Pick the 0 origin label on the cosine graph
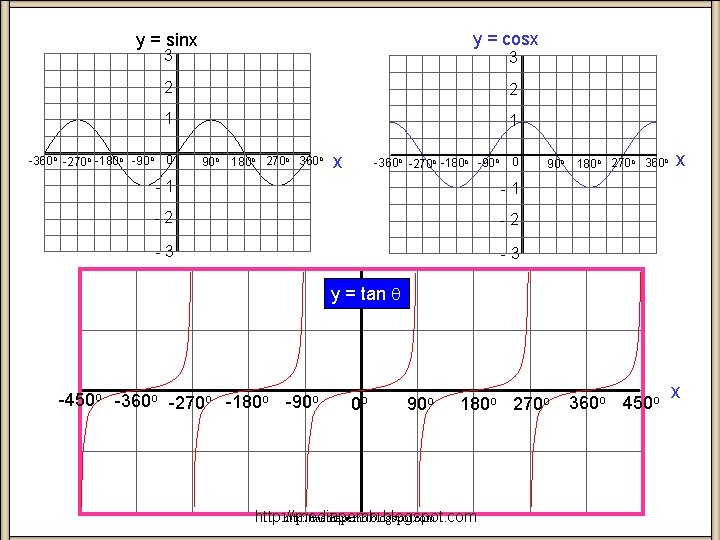 coord(515,162)
